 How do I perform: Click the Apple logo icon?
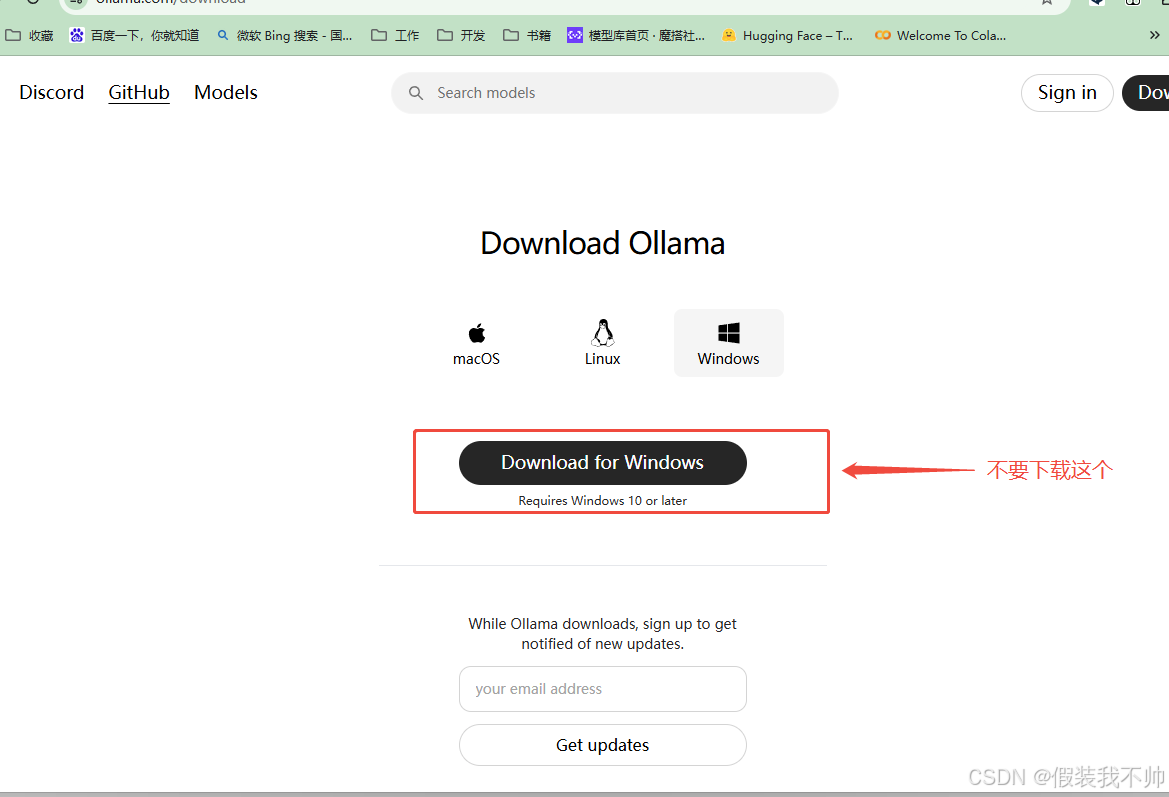tap(476, 333)
